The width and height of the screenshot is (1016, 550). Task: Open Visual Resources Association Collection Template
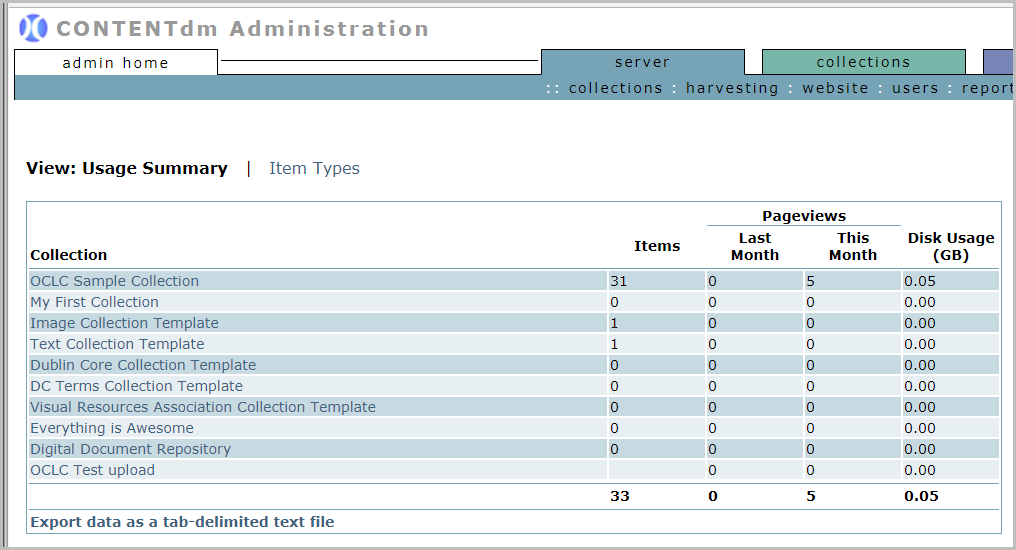click(203, 407)
